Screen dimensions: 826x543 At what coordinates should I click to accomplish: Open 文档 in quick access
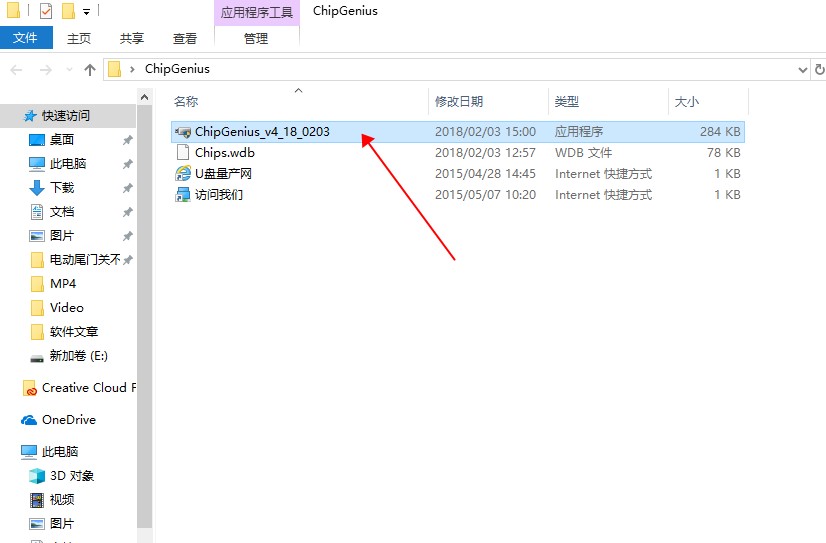pyautogui.click(x=62, y=212)
